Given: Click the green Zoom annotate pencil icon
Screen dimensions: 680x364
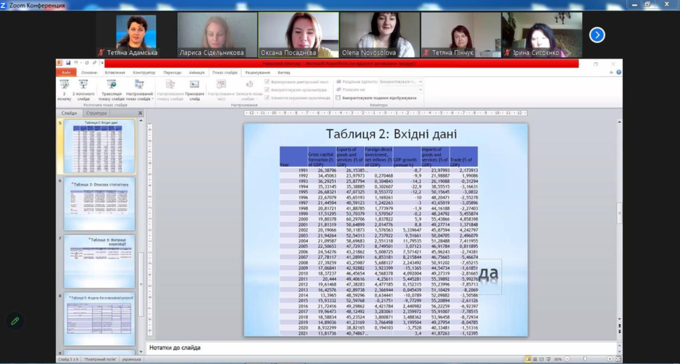Looking at the screenshot, I should pyautogui.click(x=15, y=321).
